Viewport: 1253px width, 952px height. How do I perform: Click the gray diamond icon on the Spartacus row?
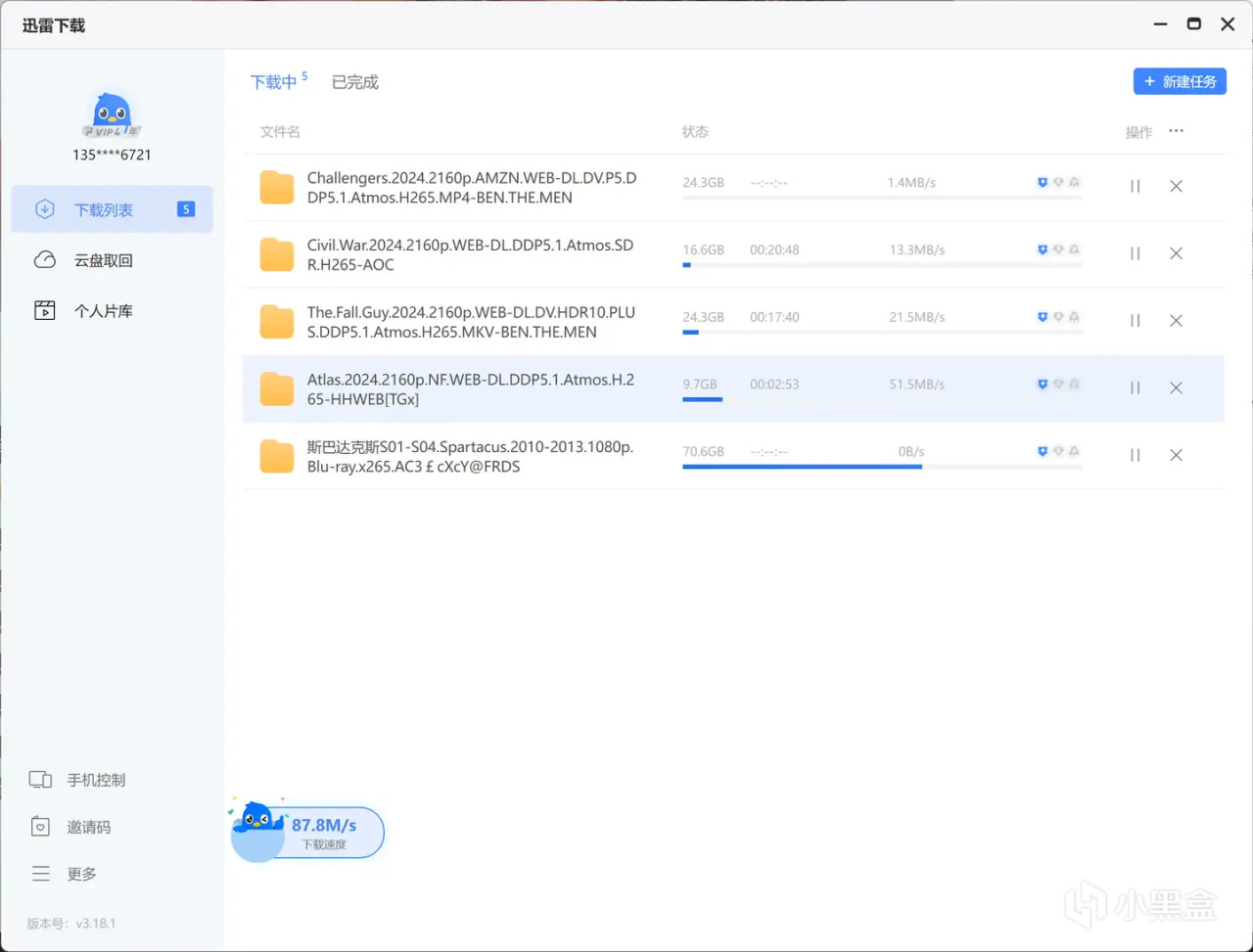click(1058, 451)
